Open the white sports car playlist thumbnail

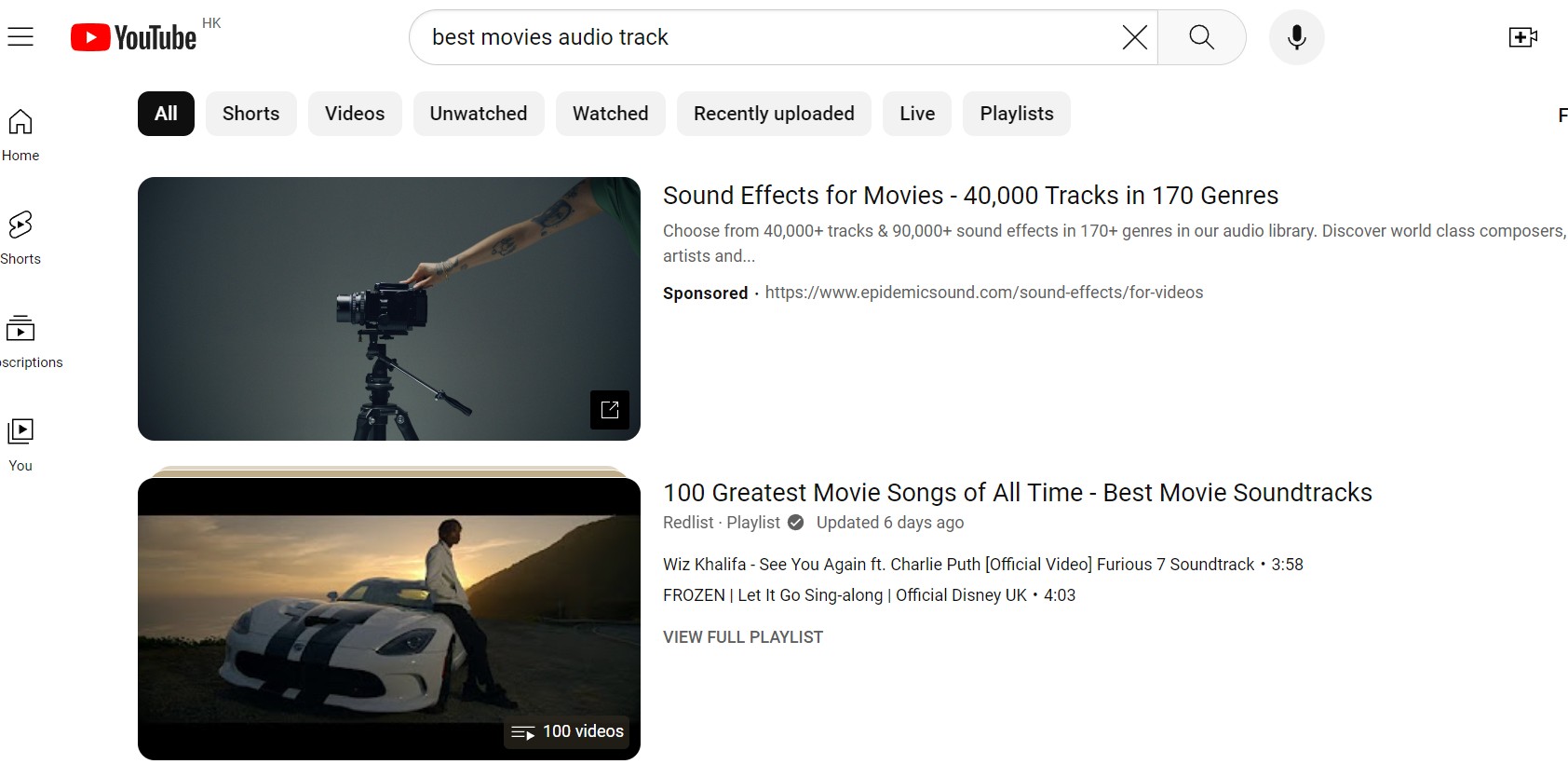389,619
